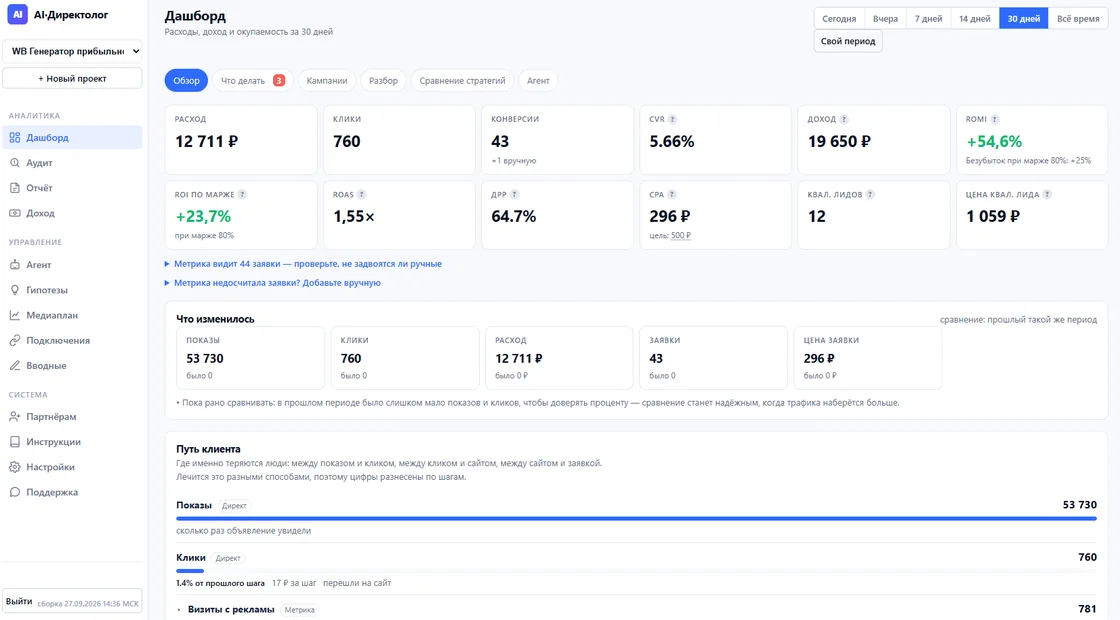This screenshot has height=620, width=1120.
Task: Switch the period to 7 дней
Action: 928,19
